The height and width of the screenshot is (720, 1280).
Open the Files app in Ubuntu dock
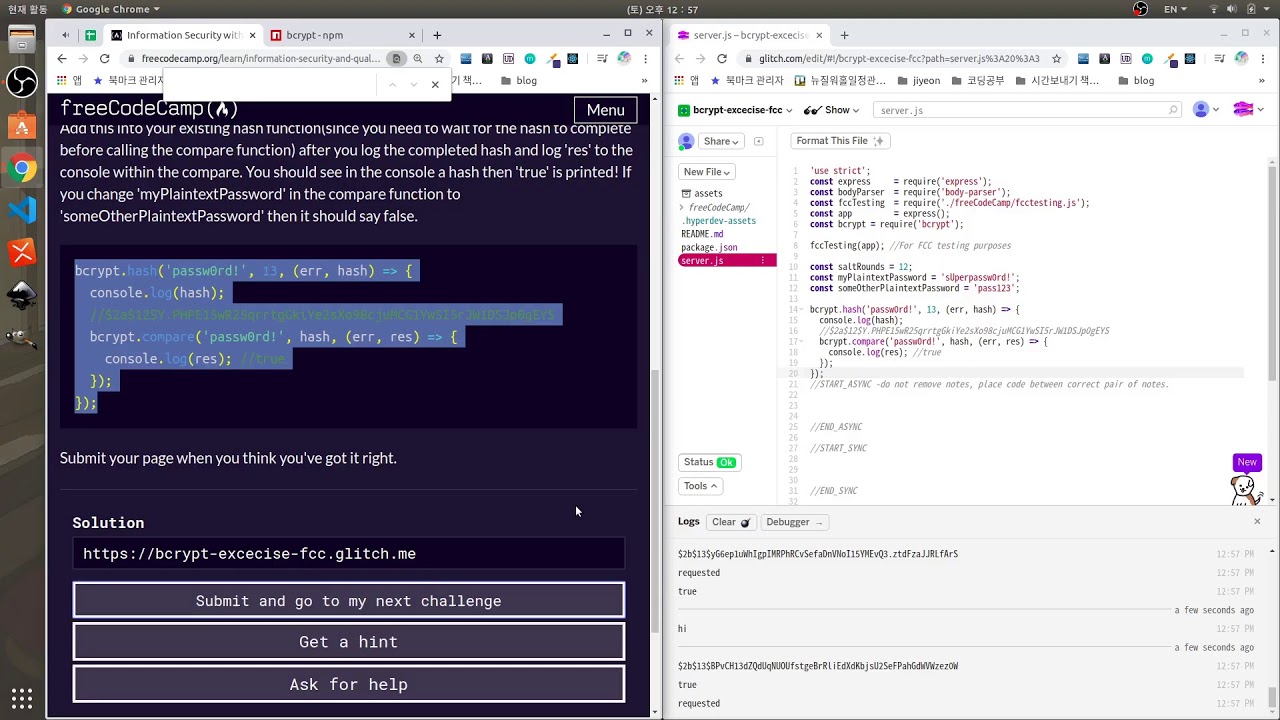click(21, 39)
